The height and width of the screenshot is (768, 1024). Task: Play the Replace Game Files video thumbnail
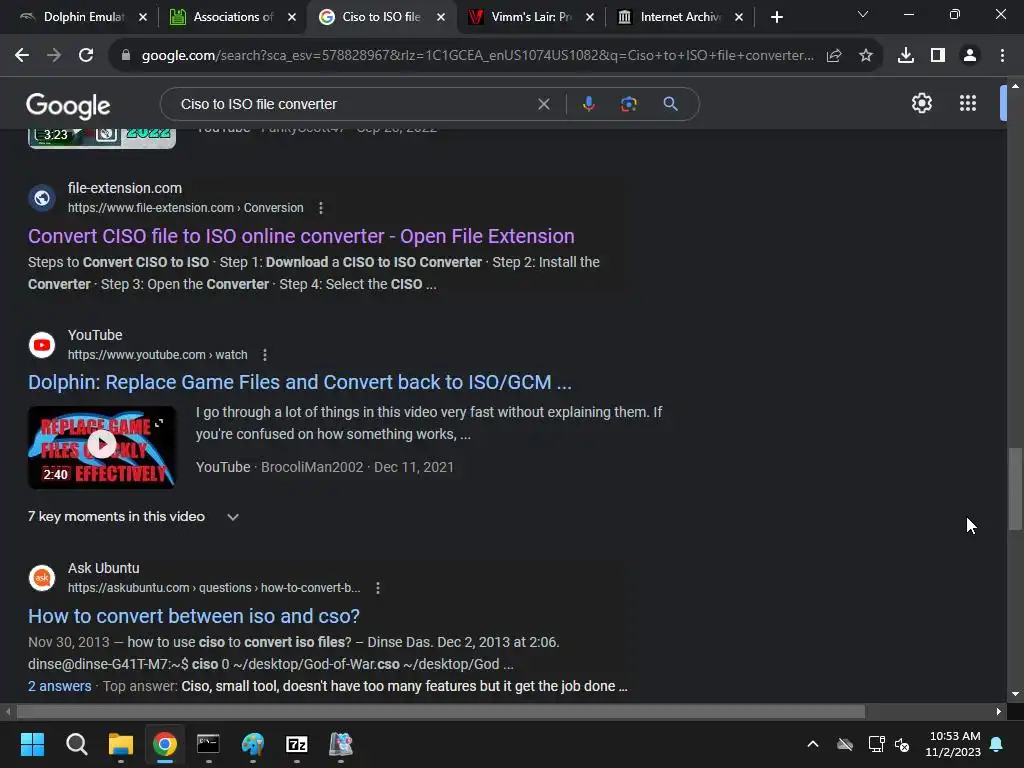(x=102, y=447)
